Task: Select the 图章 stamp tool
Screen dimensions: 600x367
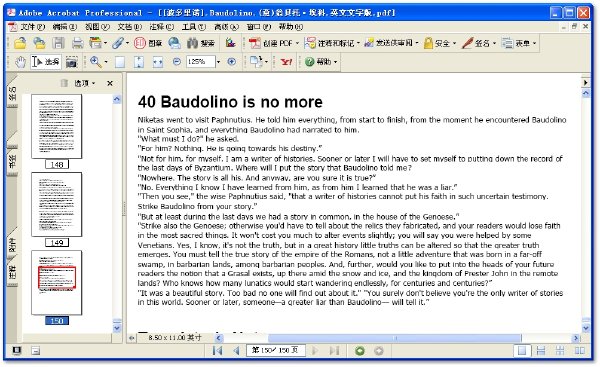Action: pos(148,43)
